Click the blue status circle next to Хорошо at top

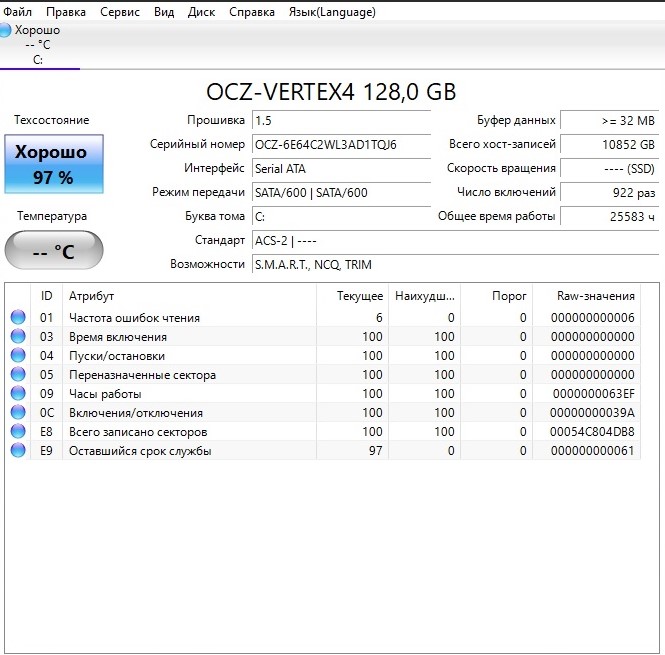point(5,31)
